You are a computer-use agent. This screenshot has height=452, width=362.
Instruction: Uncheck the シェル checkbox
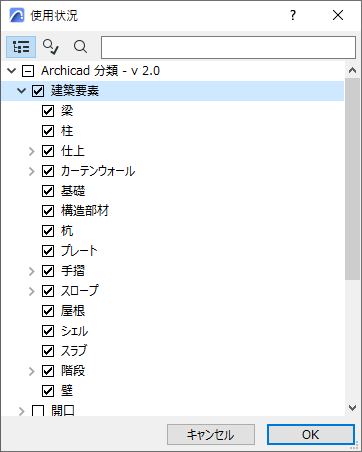click(48, 331)
